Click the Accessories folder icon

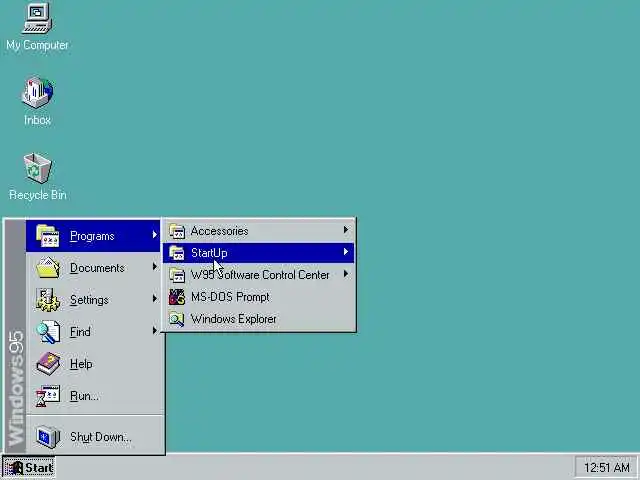(x=177, y=231)
